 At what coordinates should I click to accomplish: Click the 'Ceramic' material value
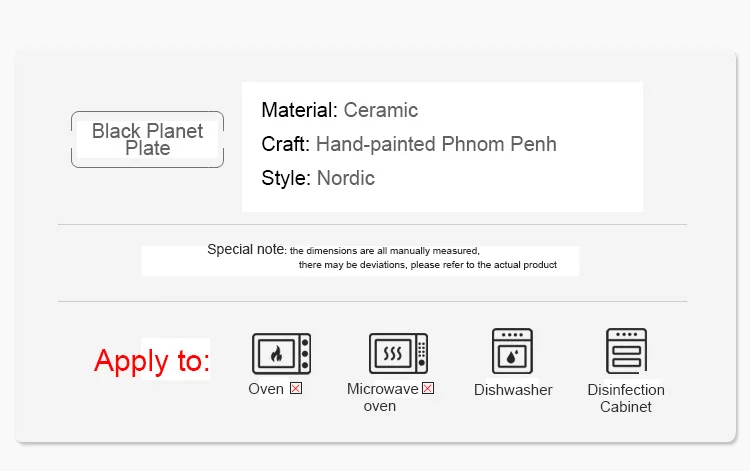click(381, 110)
